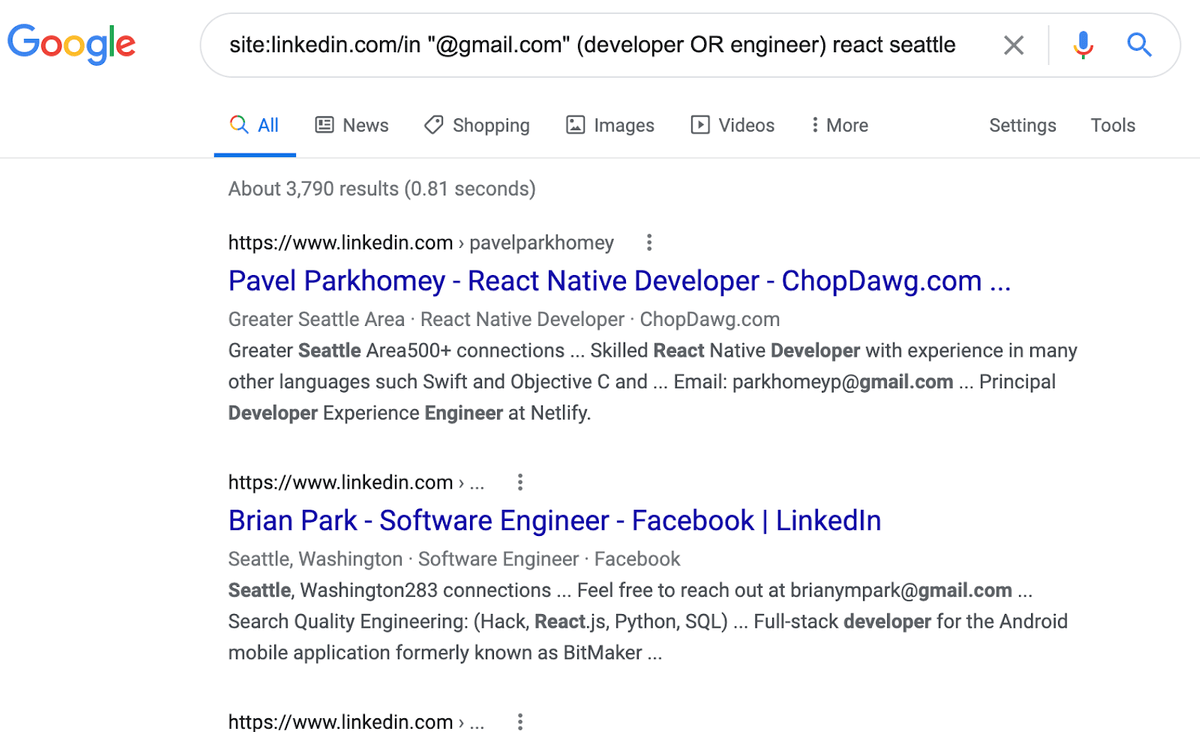Click 'Greater Seattle Area · React Native Developer' line
This screenshot has width=1200, height=732.
pos(504,320)
